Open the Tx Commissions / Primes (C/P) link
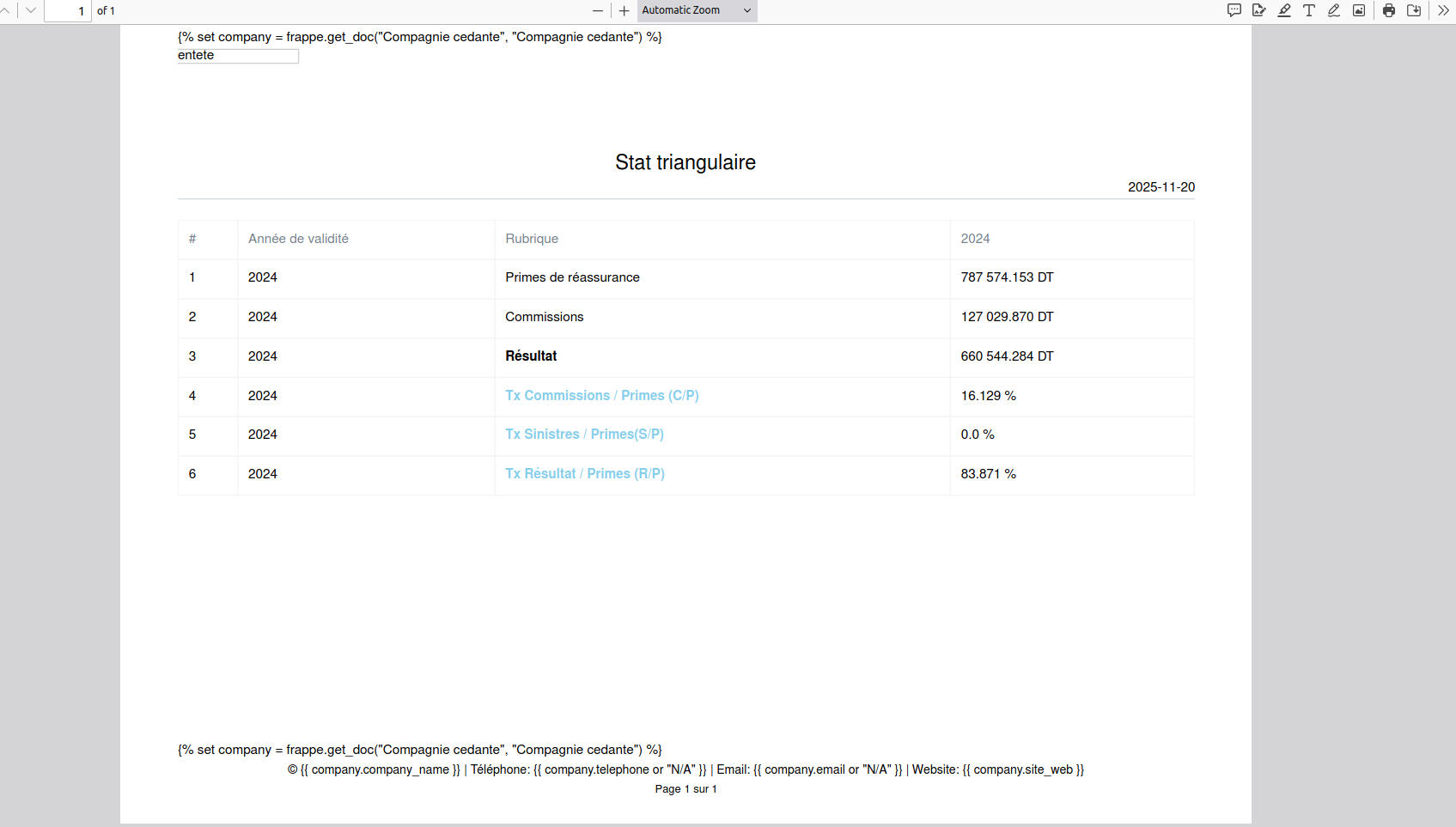1456x827 pixels. coord(601,395)
